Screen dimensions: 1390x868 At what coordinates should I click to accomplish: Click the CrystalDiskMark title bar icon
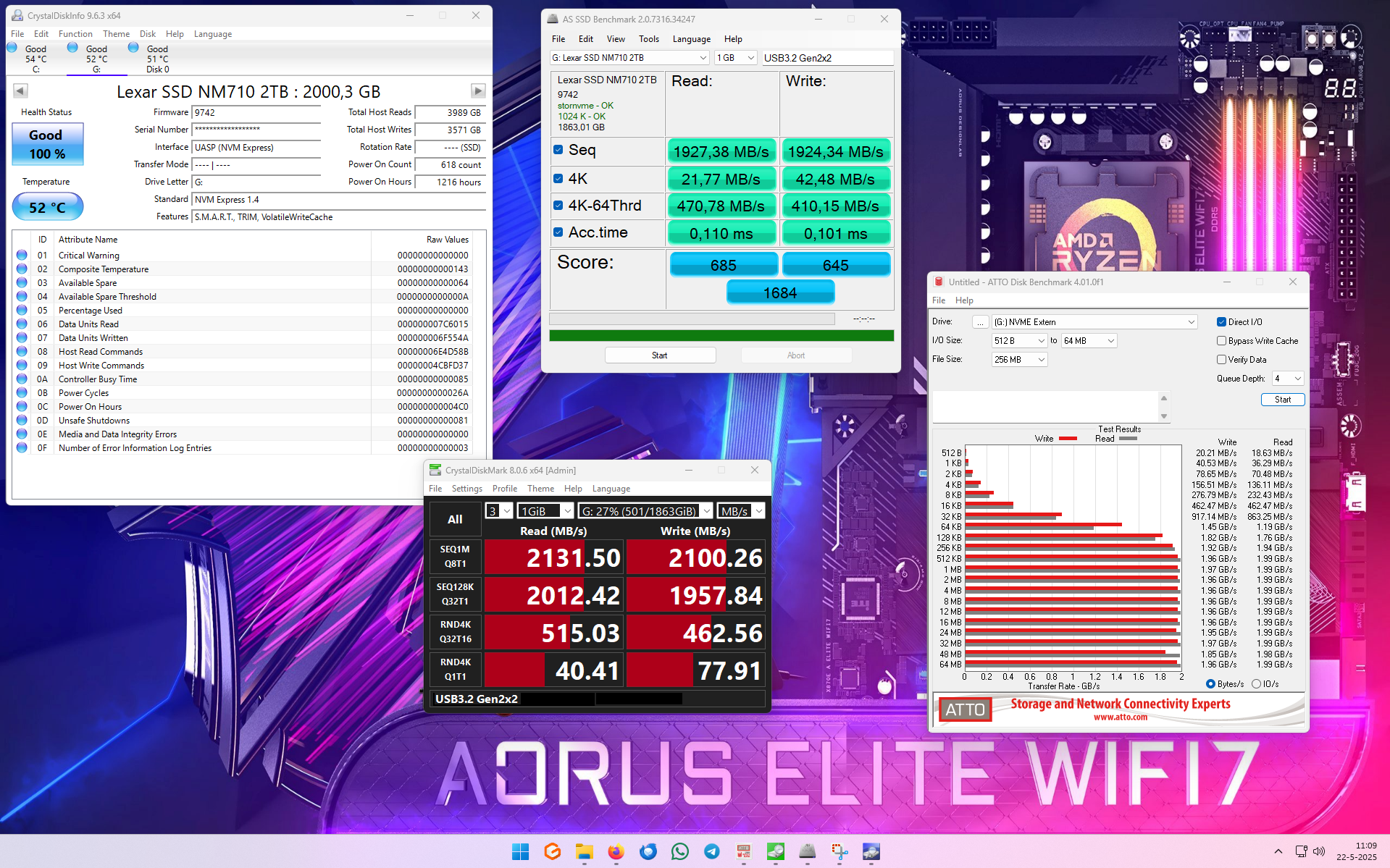435,470
